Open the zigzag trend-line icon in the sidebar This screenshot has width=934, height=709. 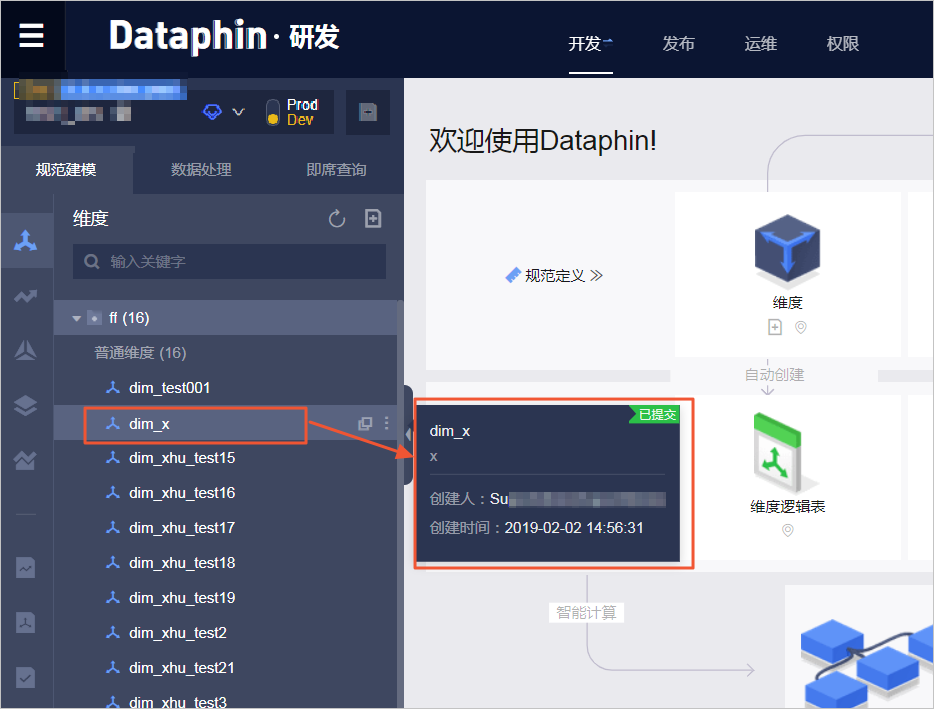point(26,296)
